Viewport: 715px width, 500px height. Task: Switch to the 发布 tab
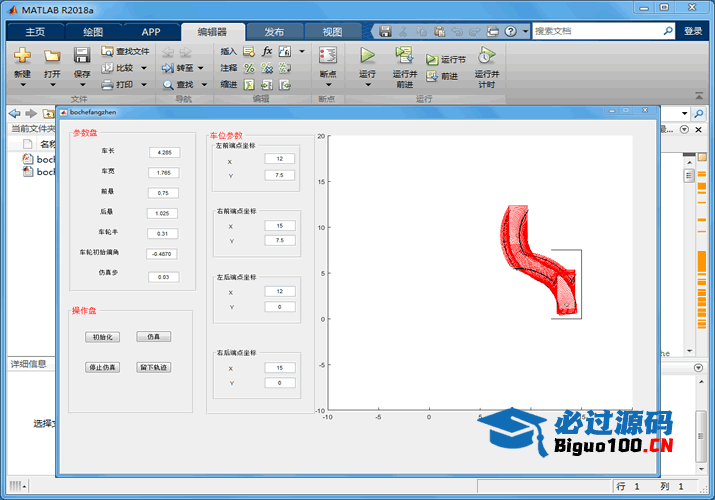pyautogui.click(x=274, y=32)
